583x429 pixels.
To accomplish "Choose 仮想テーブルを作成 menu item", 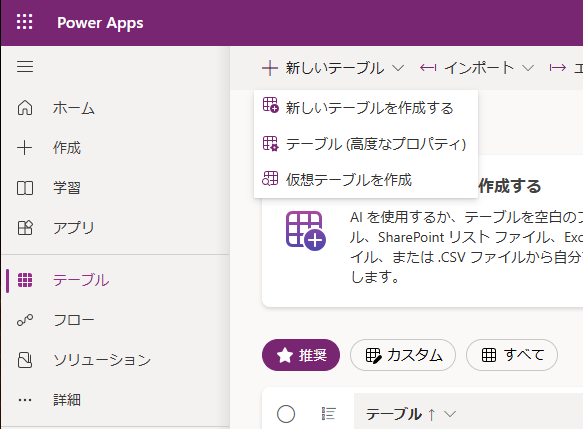I will pos(366,180).
